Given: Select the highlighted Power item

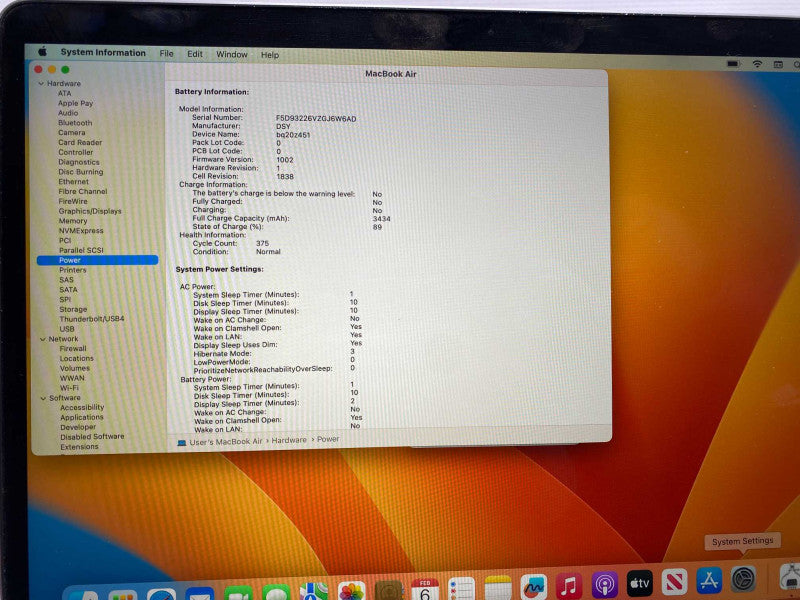Looking at the screenshot, I should point(97,260).
